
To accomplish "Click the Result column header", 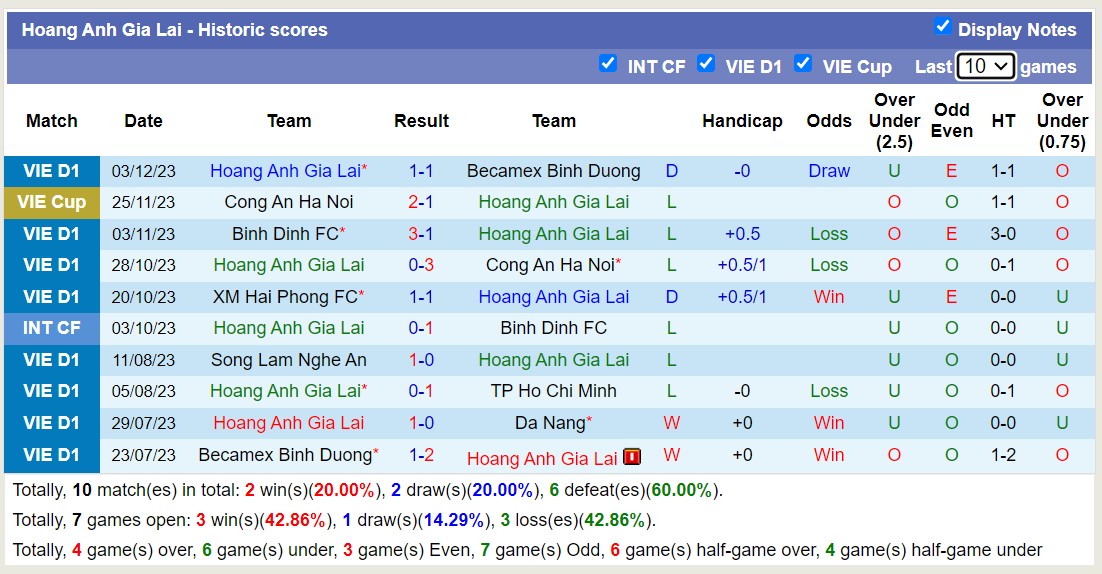I will [421, 121].
